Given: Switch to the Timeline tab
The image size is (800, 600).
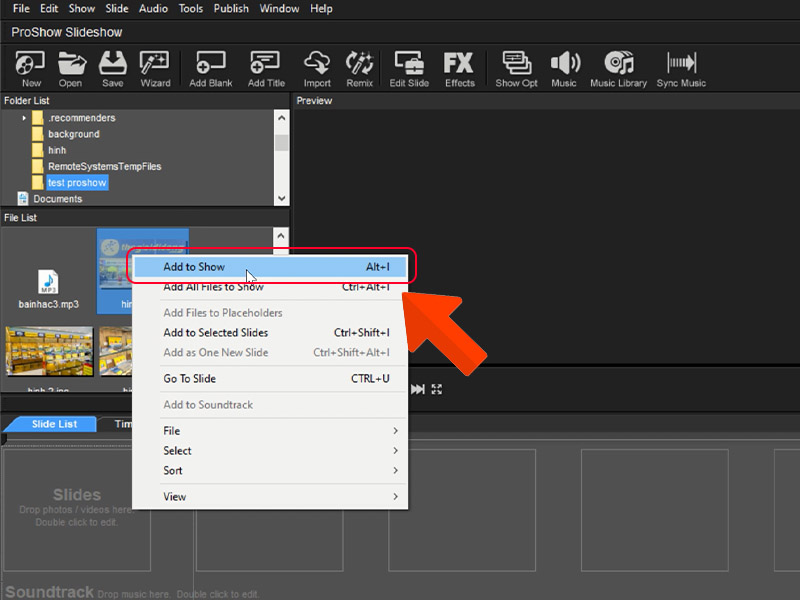Looking at the screenshot, I should point(125,423).
